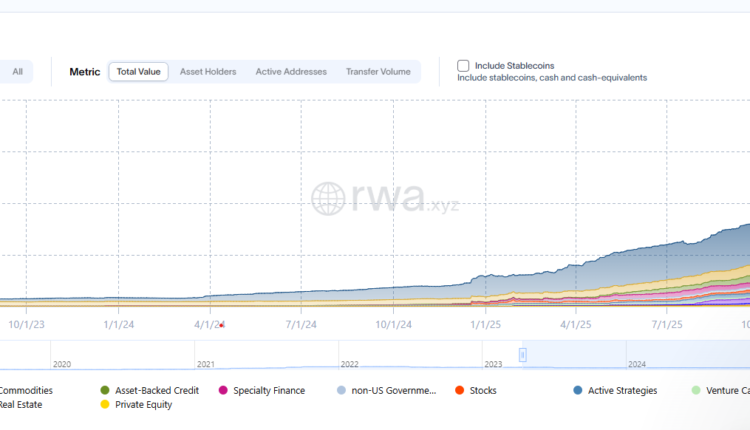Click the non-US Government legend dot

342,390
